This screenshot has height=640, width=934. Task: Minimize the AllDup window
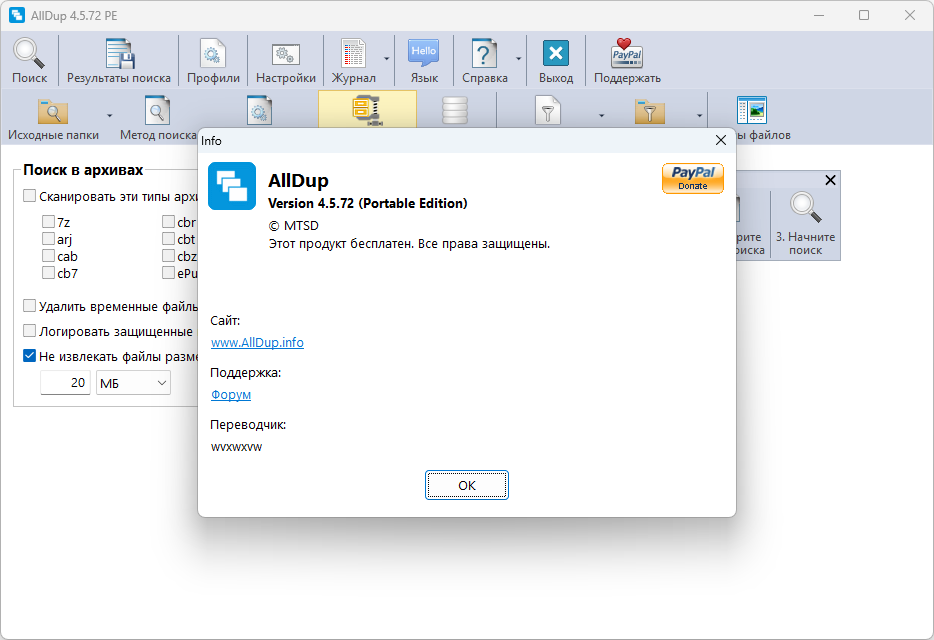click(819, 15)
